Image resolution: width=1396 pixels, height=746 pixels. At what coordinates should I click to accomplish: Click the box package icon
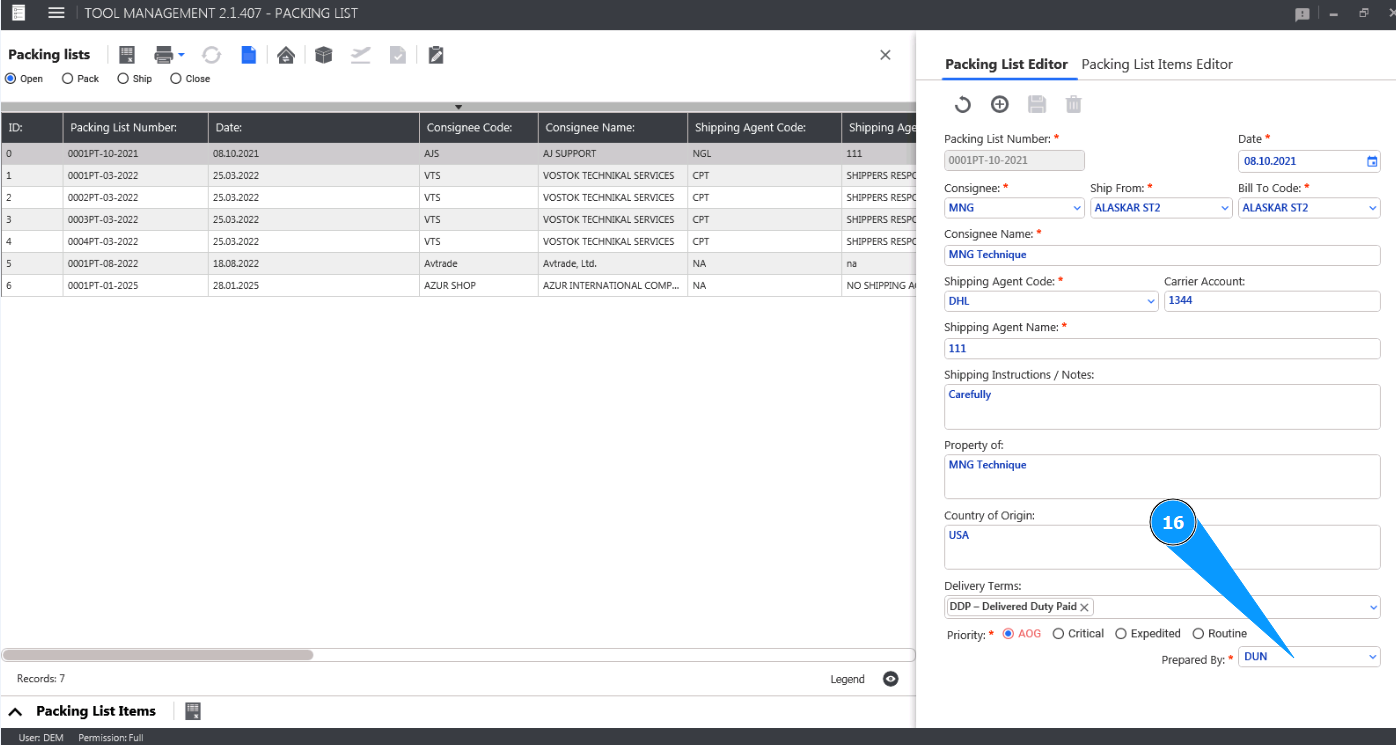(x=323, y=55)
